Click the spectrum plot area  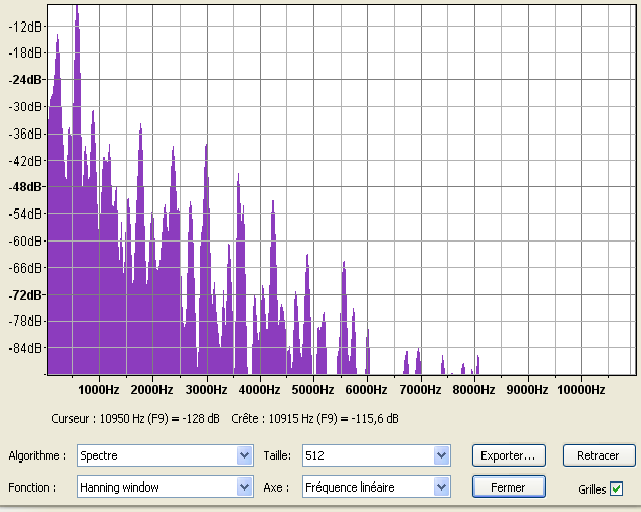(x=342, y=190)
